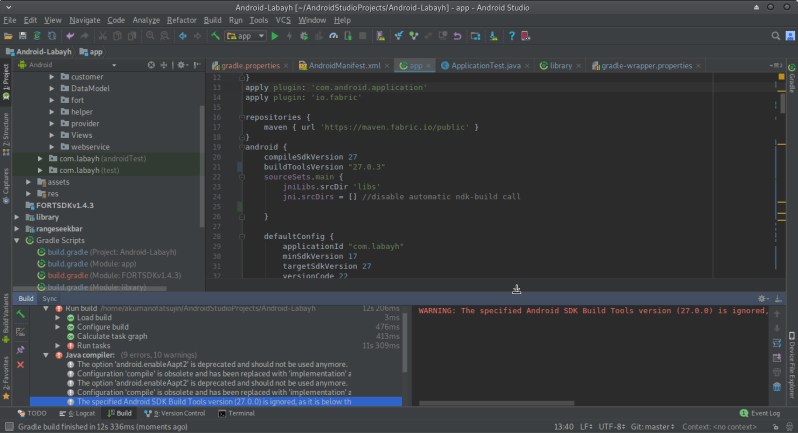Click the Open folder toolbar icon
The width and height of the screenshot is (798, 433).
8,36
